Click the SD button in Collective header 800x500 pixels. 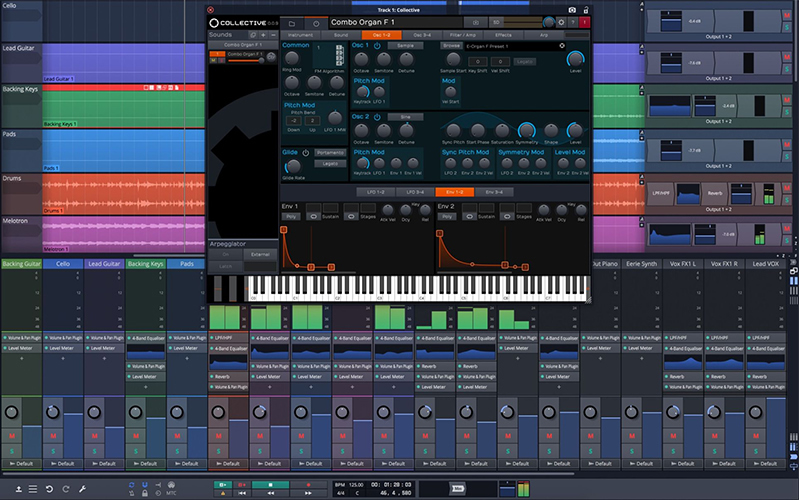pos(496,22)
